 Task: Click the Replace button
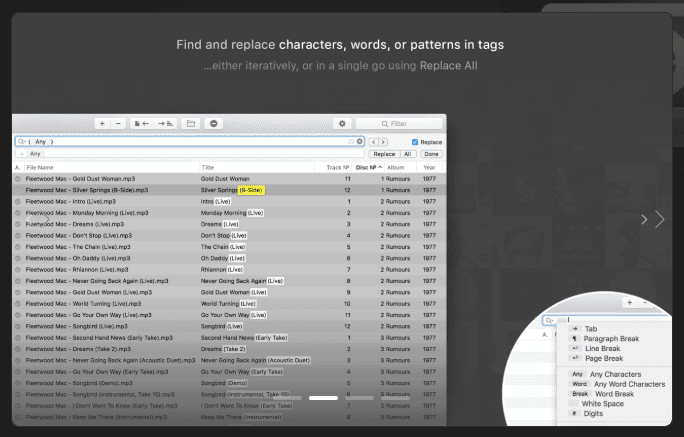384,154
